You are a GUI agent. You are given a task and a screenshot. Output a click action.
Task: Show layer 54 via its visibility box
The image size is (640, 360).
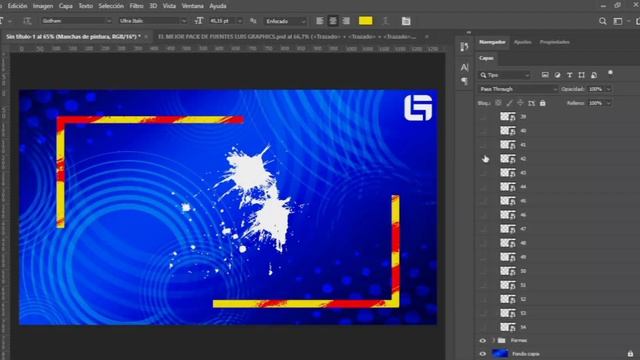[483, 327]
